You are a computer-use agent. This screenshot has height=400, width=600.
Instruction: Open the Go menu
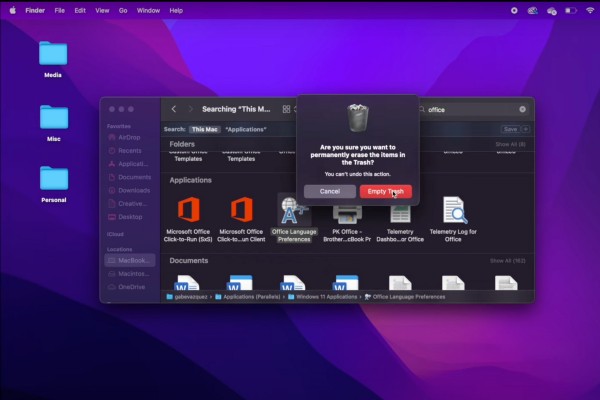click(122, 10)
